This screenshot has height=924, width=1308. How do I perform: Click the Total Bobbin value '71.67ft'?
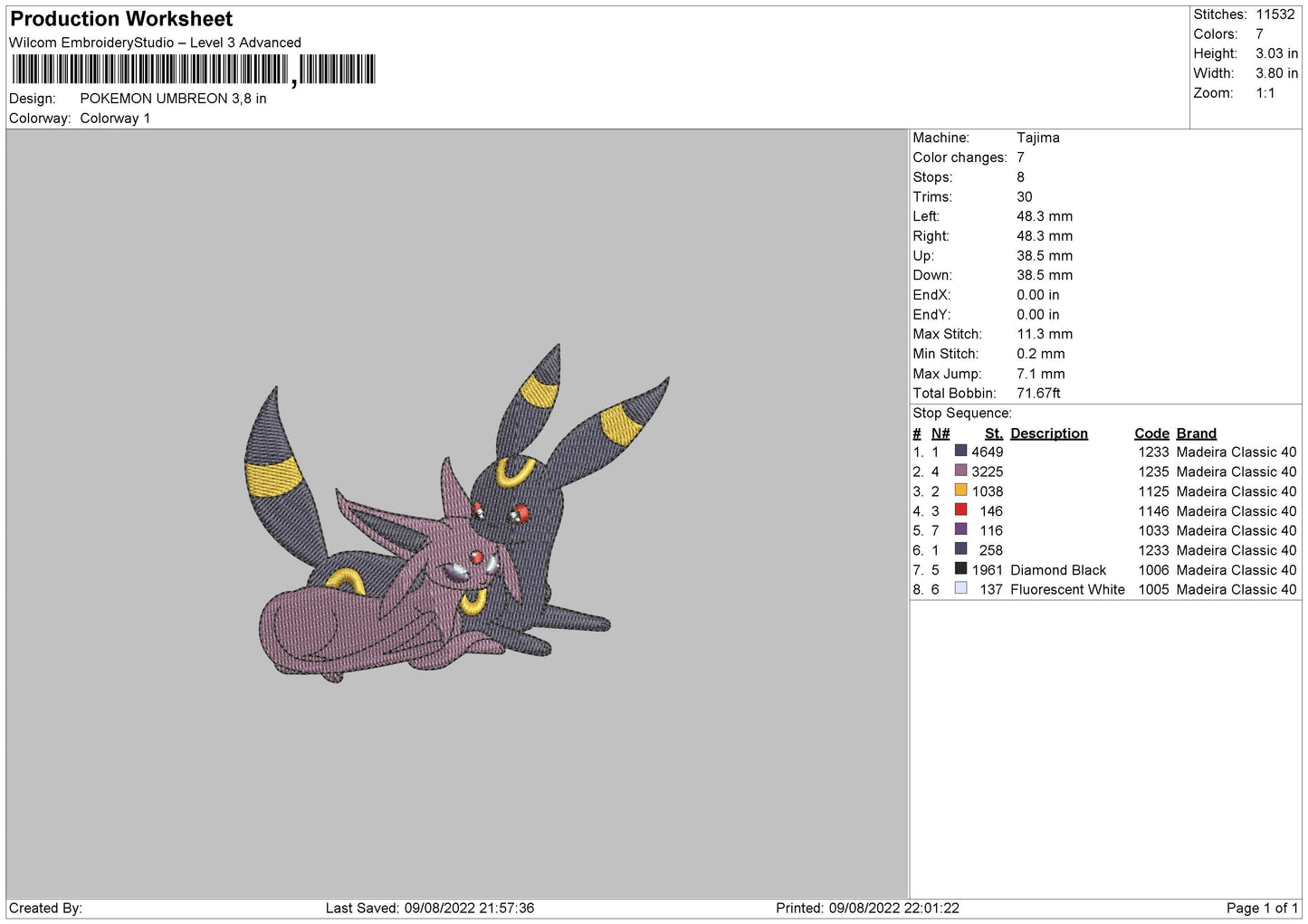point(1038,393)
